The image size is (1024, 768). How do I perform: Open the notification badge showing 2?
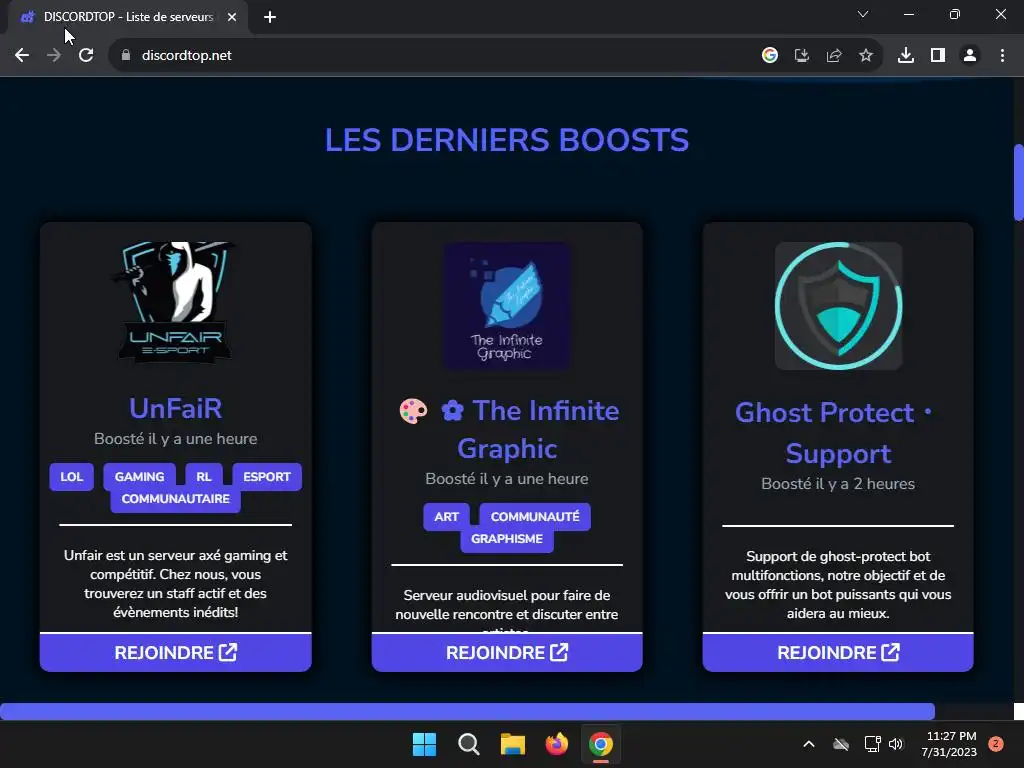coord(996,744)
